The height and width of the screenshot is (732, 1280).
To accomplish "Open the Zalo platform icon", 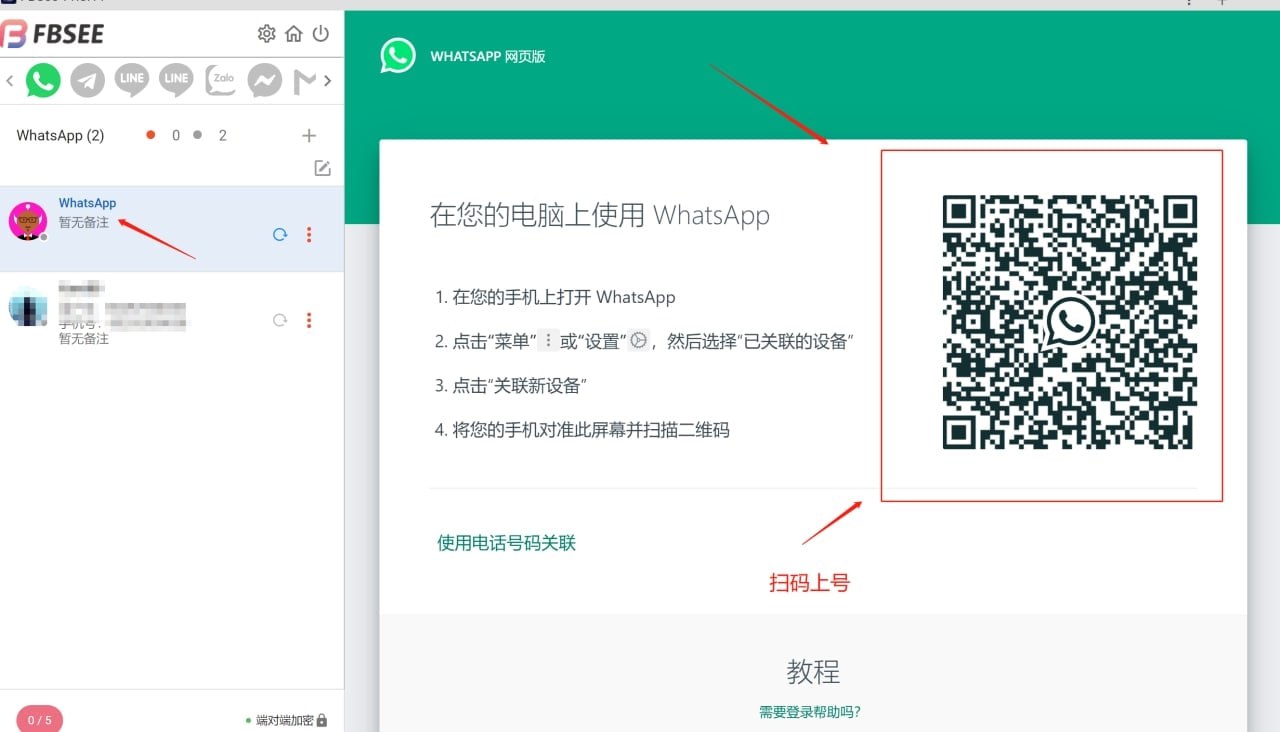I will (221, 80).
